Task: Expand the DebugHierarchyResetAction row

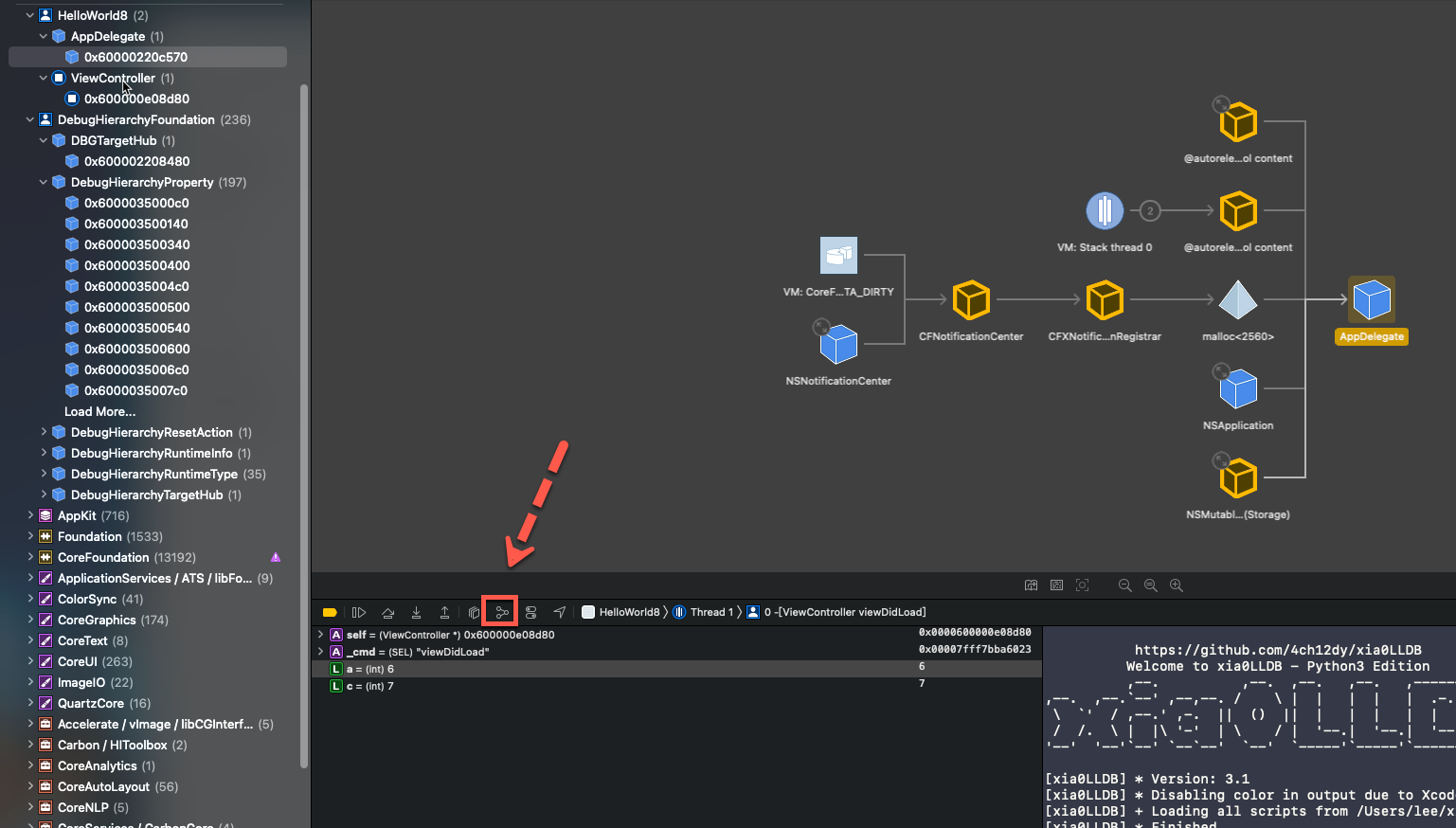Action: tap(44, 432)
